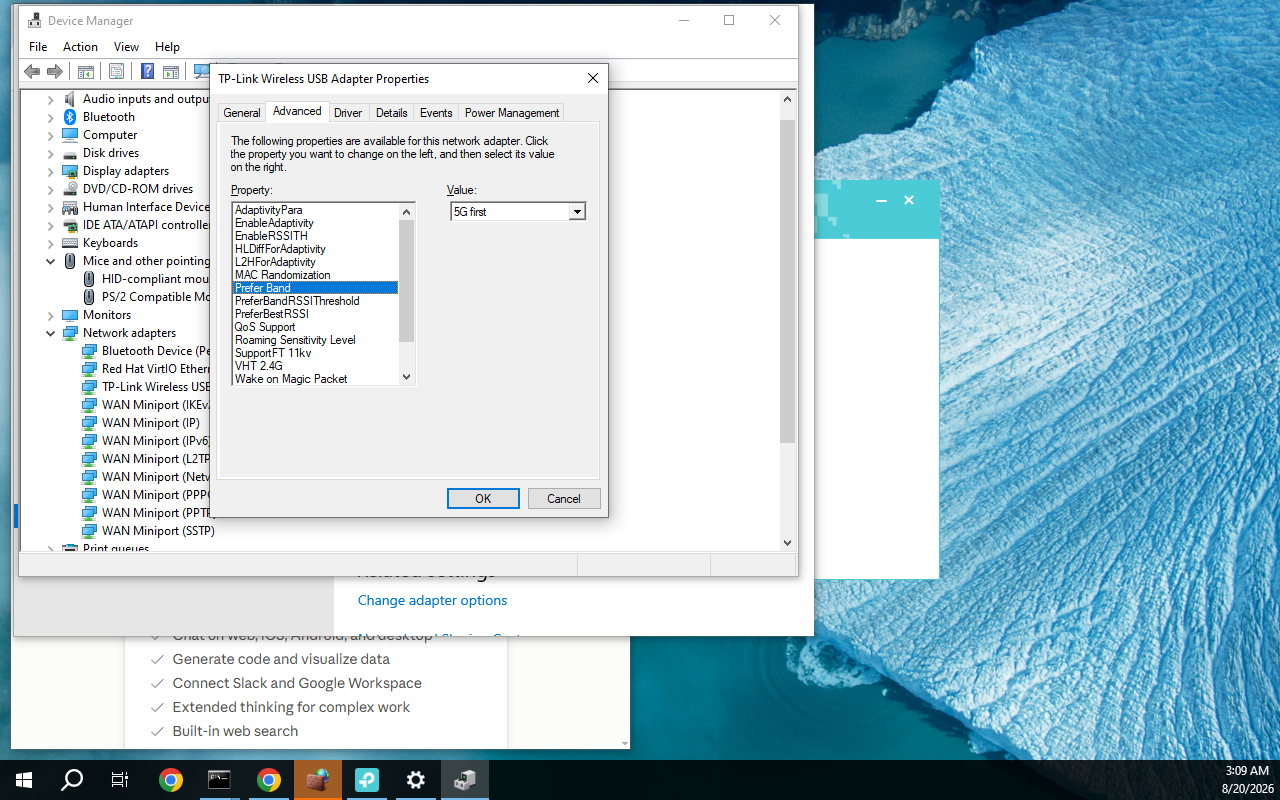Viewport: 1280px width, 800px height.
Task: Click the Back arrow in Device Manager toolbar
Action: pos(32,72)
